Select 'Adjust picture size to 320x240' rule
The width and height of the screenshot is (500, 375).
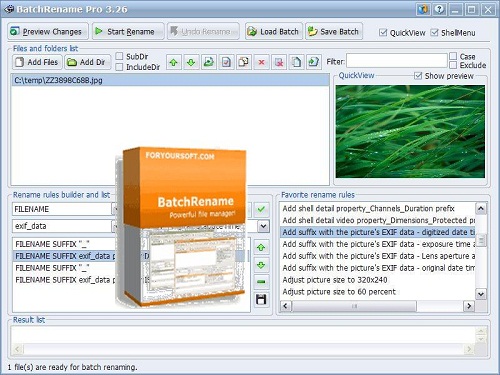[335, 280]
